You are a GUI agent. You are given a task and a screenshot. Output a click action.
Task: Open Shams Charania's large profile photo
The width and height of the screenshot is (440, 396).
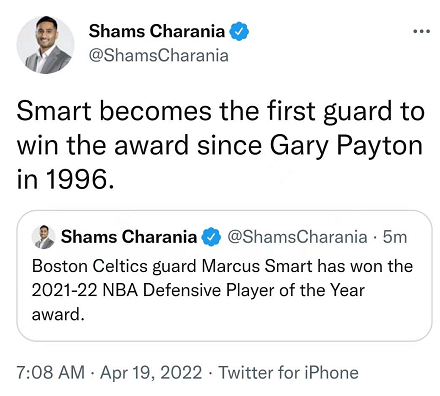point(45,45)
